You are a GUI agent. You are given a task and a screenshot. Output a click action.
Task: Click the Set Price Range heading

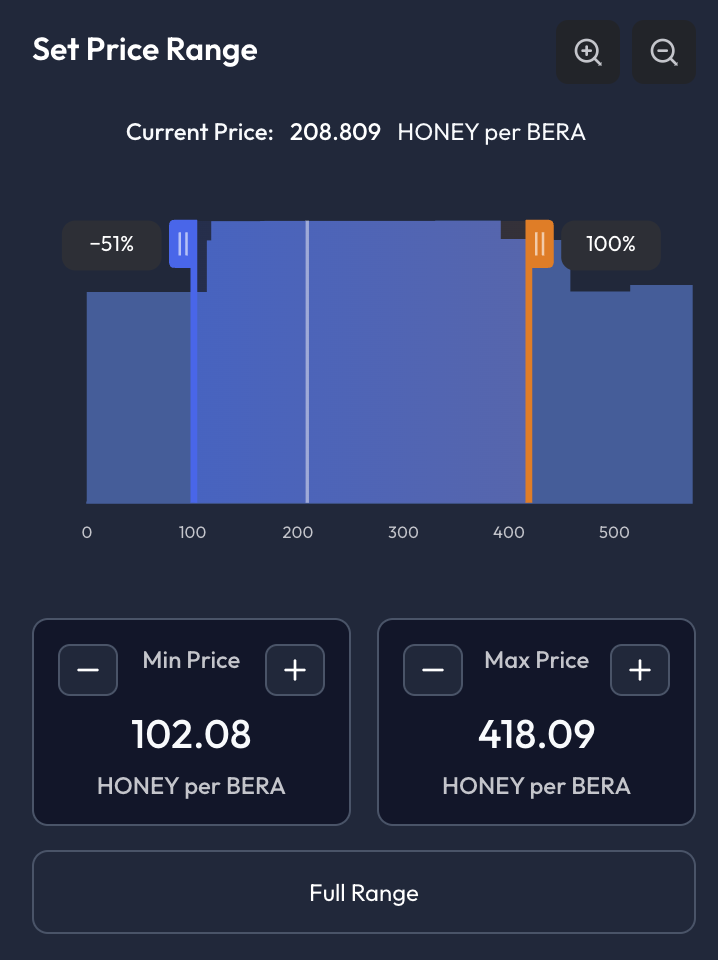tap(145, 50)
